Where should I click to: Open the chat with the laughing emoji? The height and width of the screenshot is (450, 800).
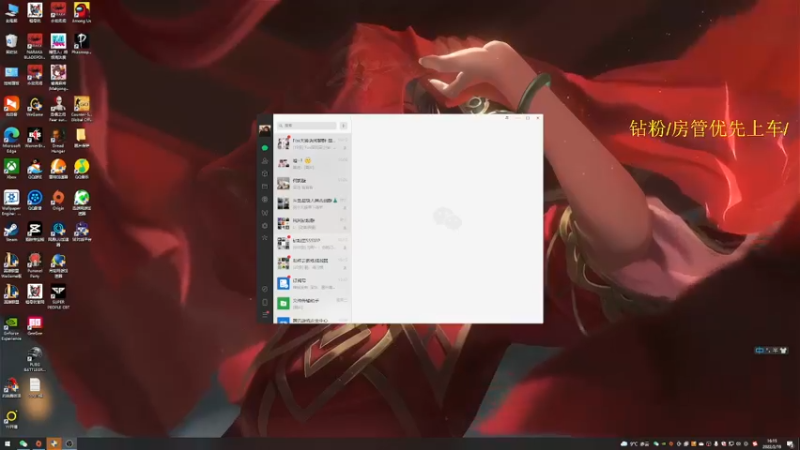click(x=312, y=163)
